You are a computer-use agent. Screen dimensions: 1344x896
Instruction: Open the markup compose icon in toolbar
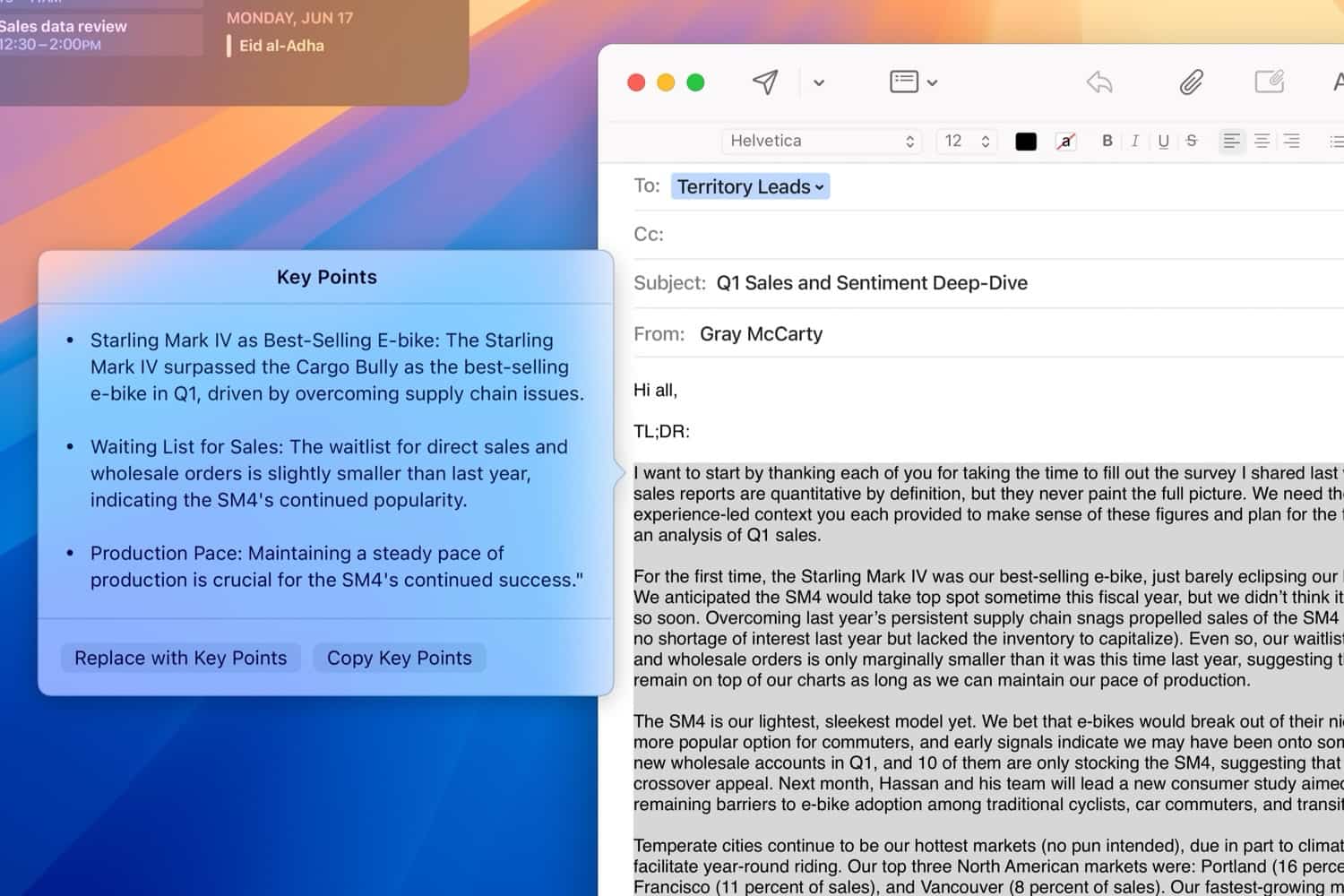pyautogui.click(x=1269, y=82)
